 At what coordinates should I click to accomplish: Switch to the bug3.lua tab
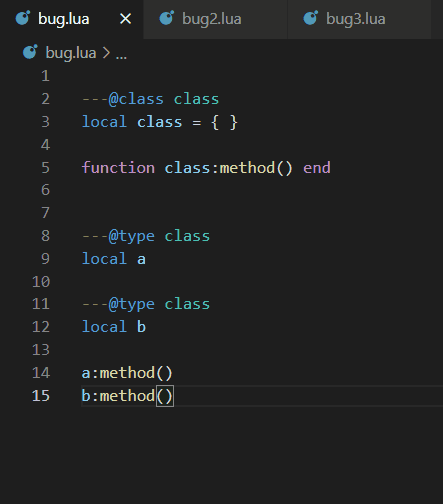click(359, 19)
